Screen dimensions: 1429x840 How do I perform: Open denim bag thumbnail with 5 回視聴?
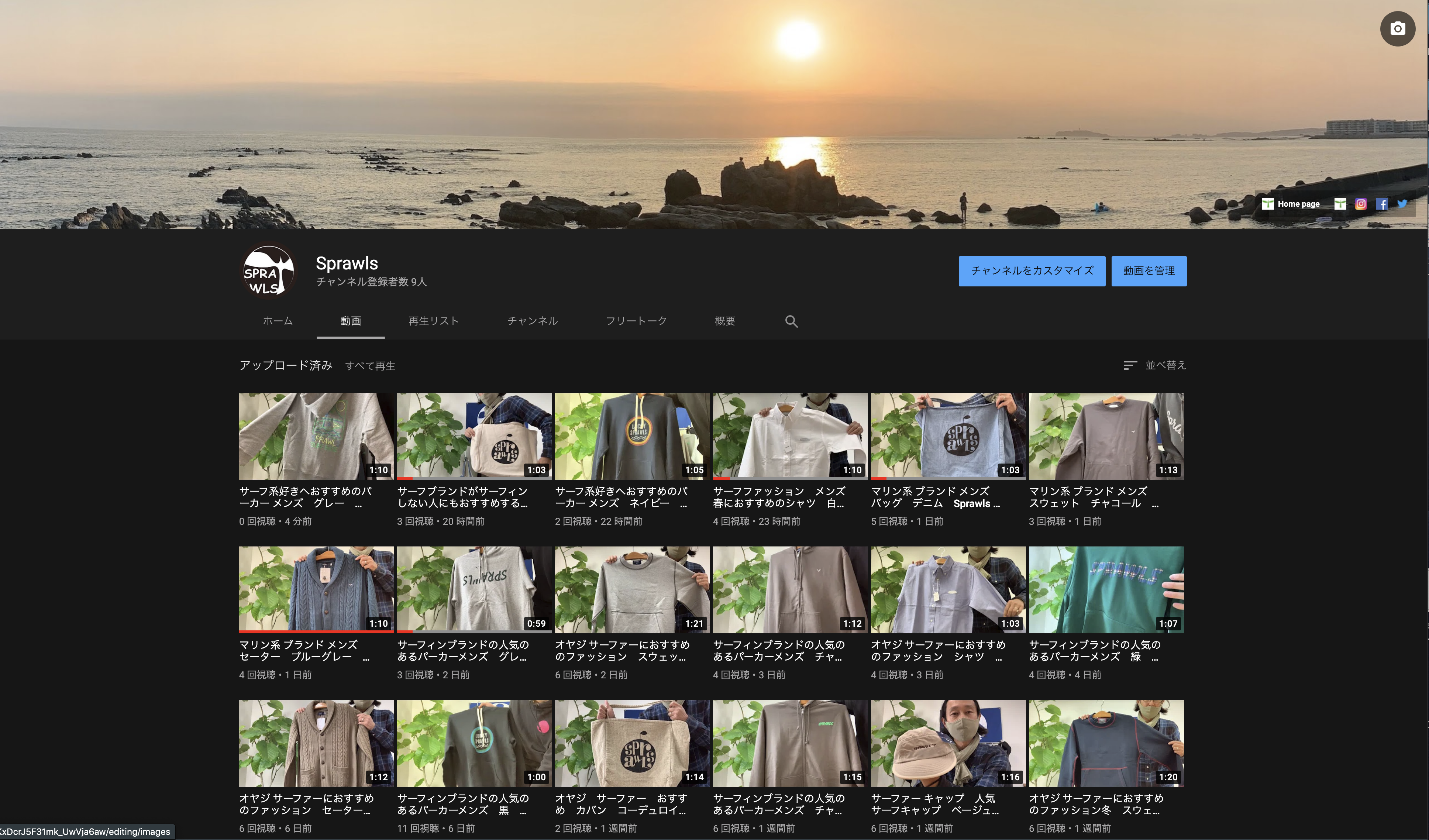tap(948, 436)
